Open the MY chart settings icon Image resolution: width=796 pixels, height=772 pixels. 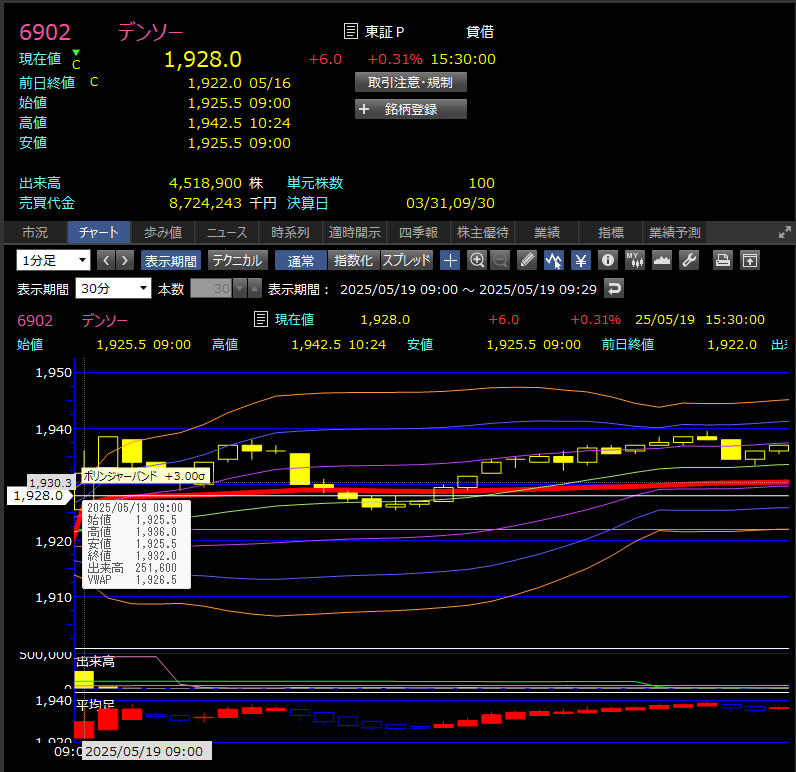coord(635,261)
